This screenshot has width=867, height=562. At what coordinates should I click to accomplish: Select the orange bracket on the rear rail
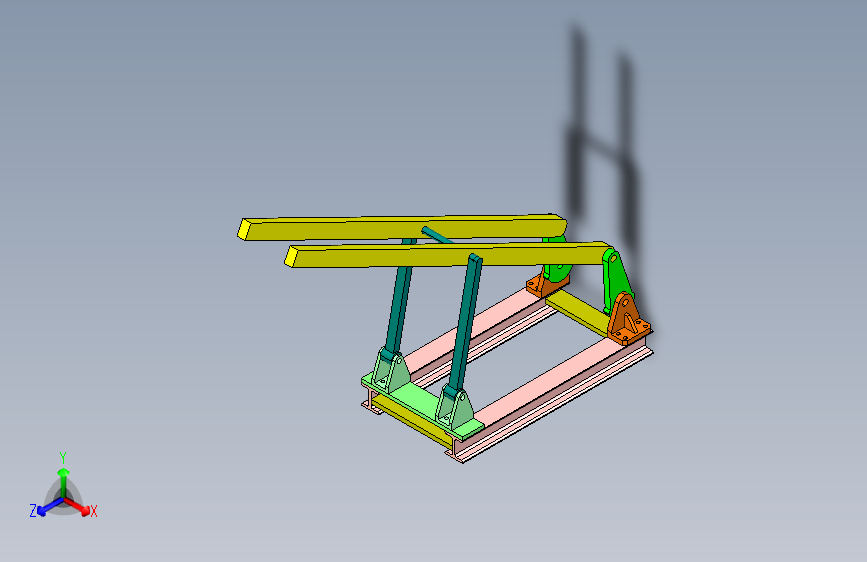tap(545, 283)
